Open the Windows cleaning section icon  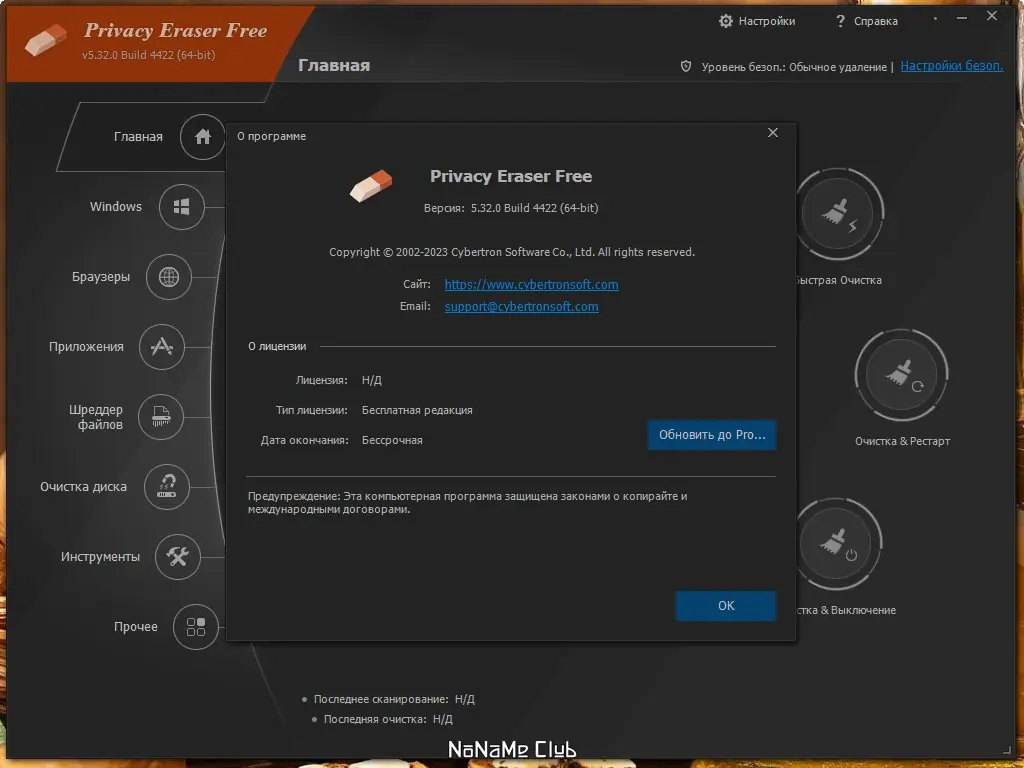pos(181,207)
